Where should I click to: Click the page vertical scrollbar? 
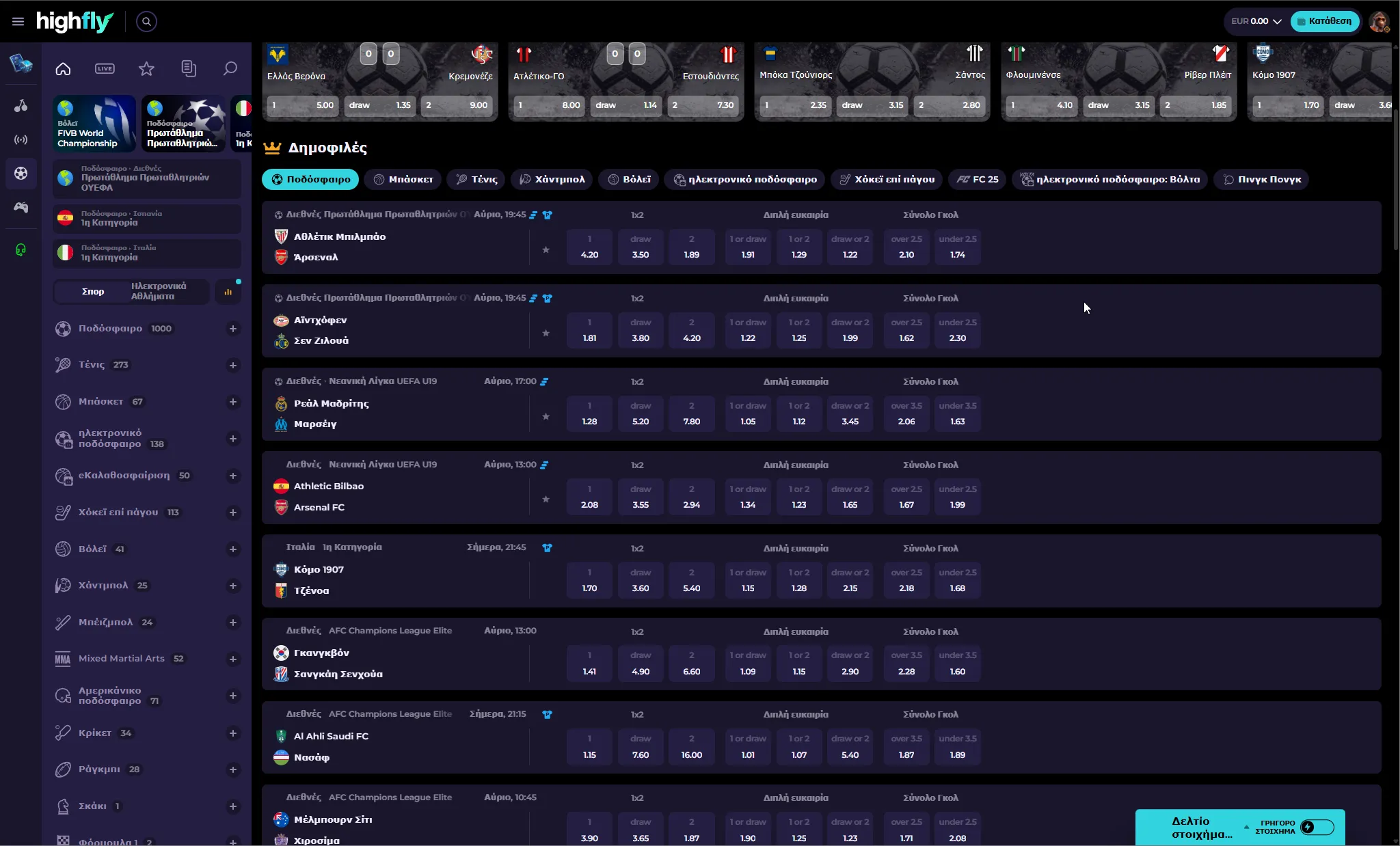1395,180
